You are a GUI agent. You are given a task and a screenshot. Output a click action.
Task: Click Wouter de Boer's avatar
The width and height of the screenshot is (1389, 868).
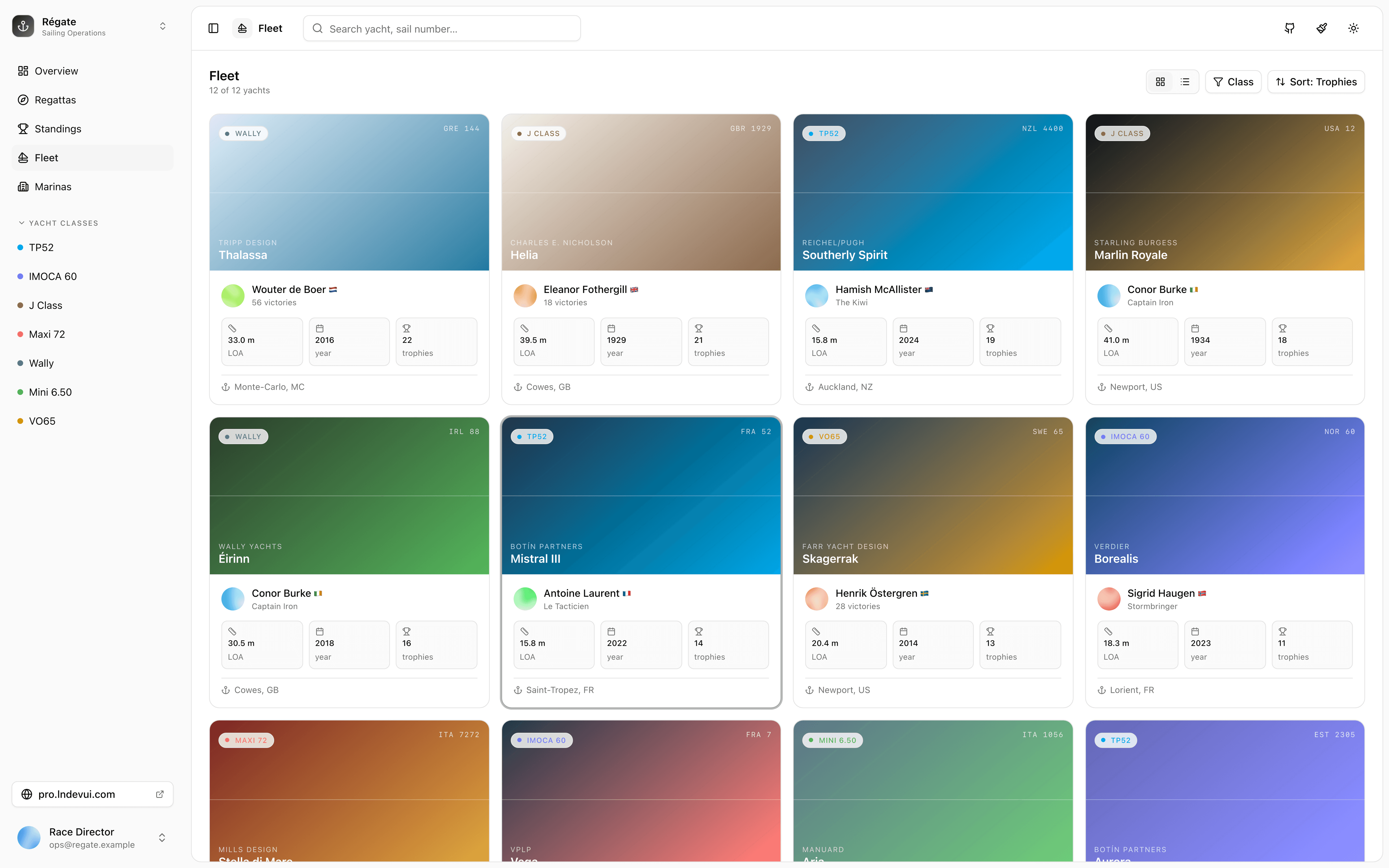[233, 296]
